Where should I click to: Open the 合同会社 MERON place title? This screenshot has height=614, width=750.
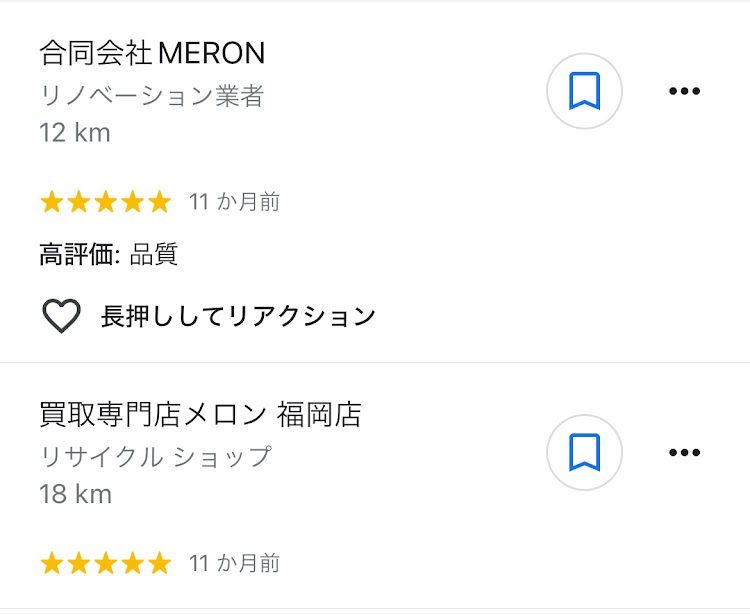(x=152, y=52)
